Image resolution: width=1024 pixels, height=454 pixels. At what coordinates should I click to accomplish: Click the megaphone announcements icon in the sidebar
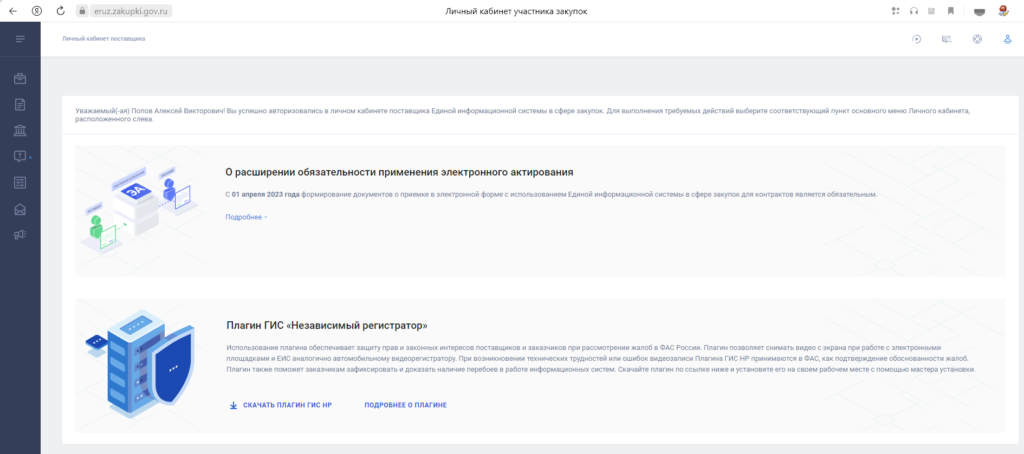tap(20, 235)
